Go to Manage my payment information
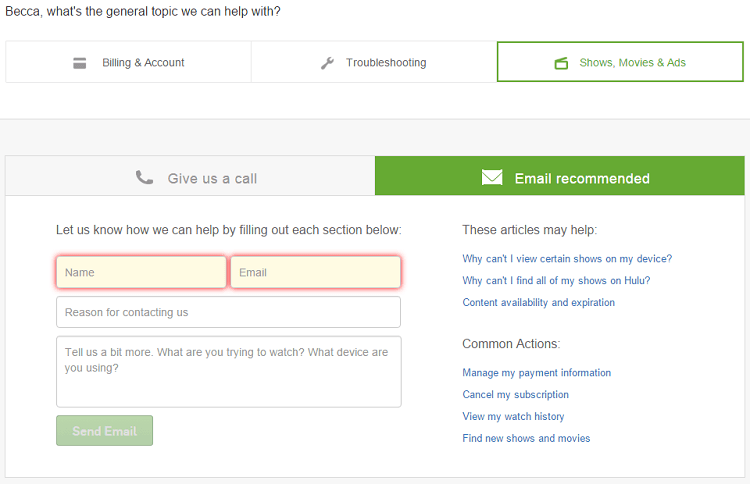The height and width of the screenshot is (484, 750). 537,373
